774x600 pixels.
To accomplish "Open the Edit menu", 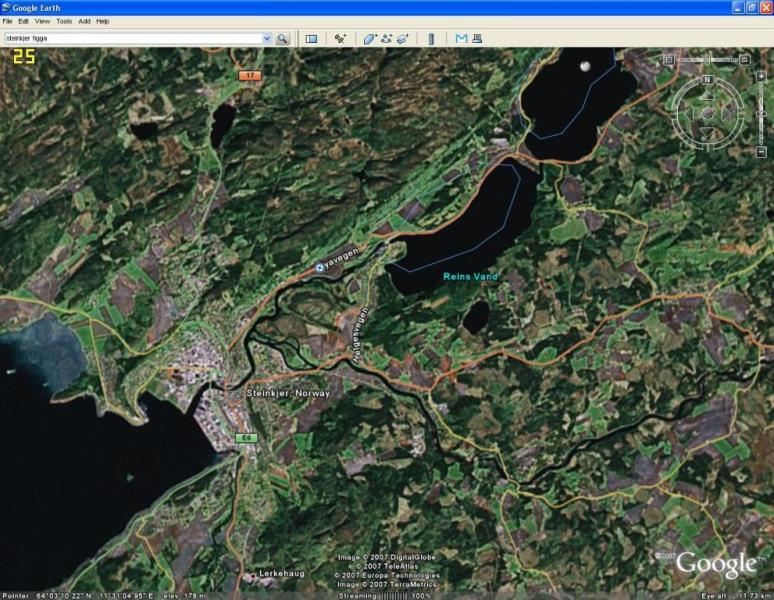I will [x=23, y=21].
